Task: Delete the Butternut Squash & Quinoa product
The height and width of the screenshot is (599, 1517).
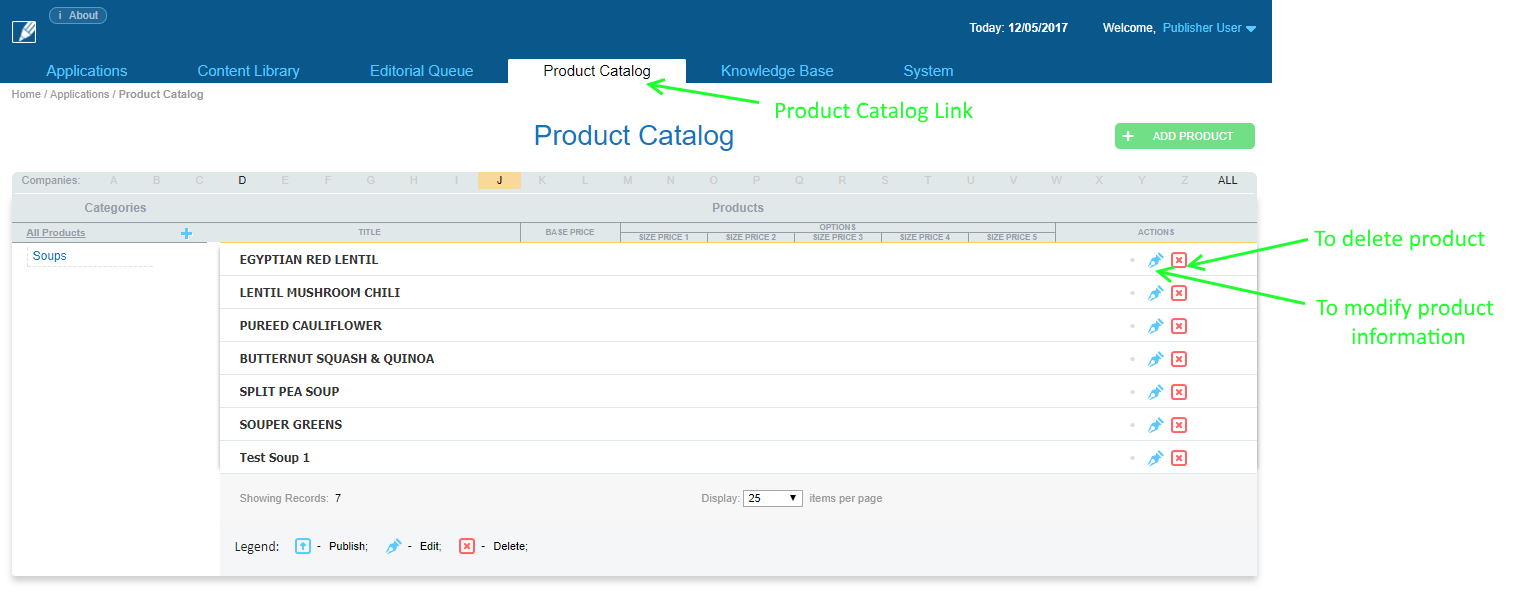Action: [1179, 359]
